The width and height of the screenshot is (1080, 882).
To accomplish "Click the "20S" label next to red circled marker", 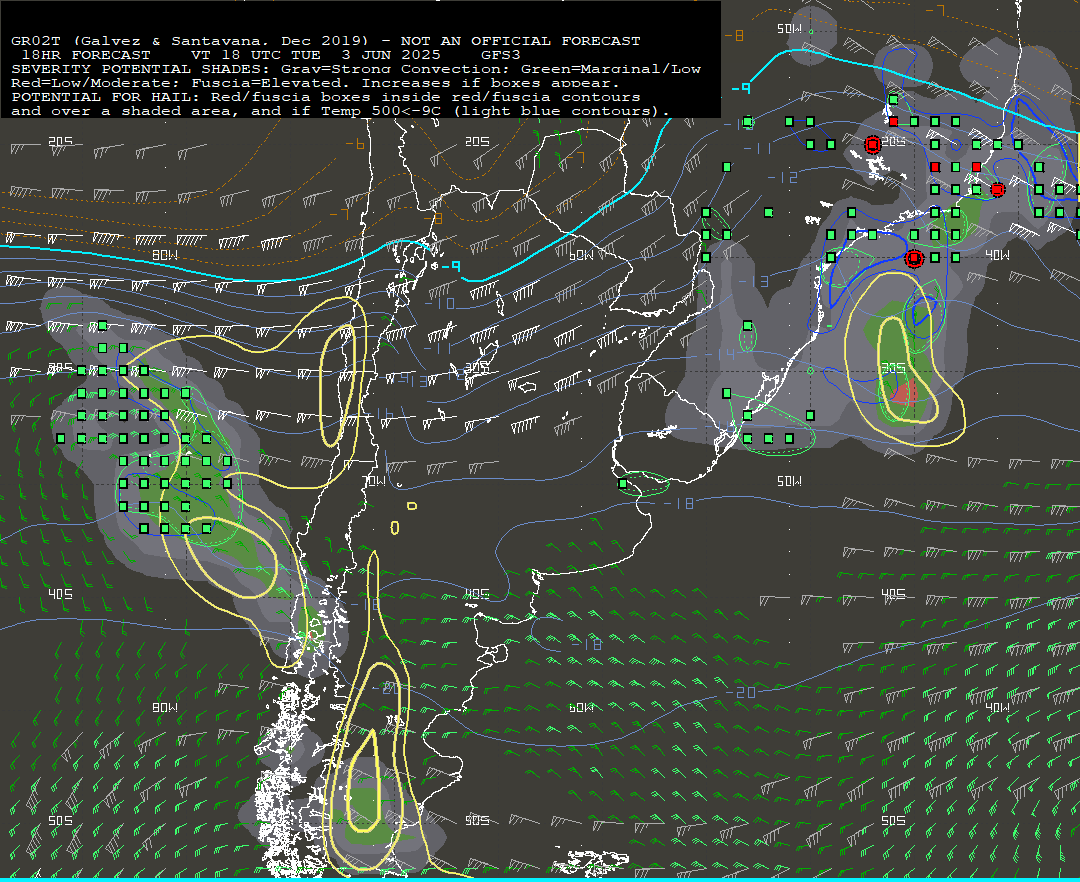I will (x=894, y=141).
